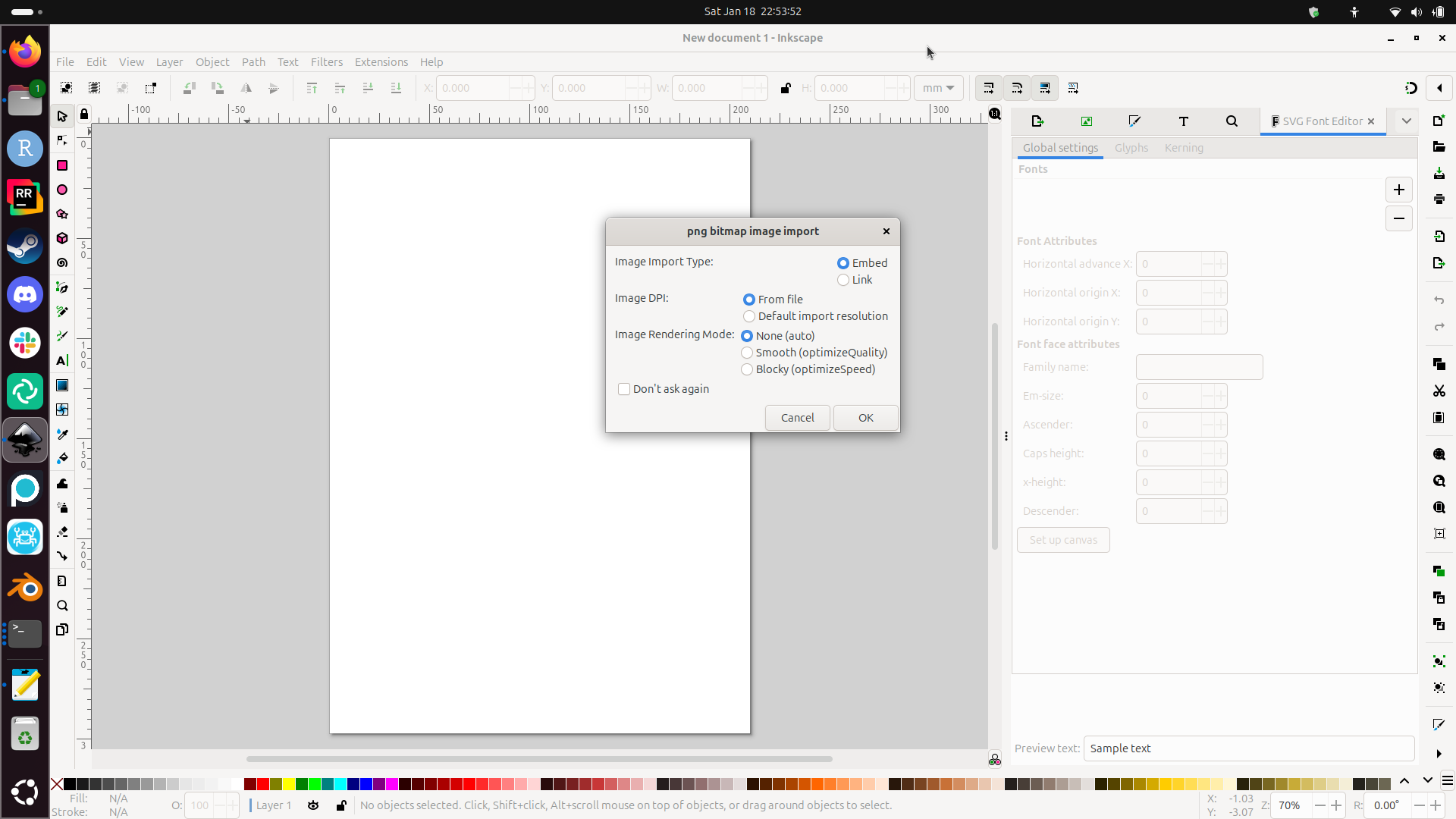Screen dimensions: 1456x819
Task: Choose Default import resolution
Action: (x=815, y=316)
